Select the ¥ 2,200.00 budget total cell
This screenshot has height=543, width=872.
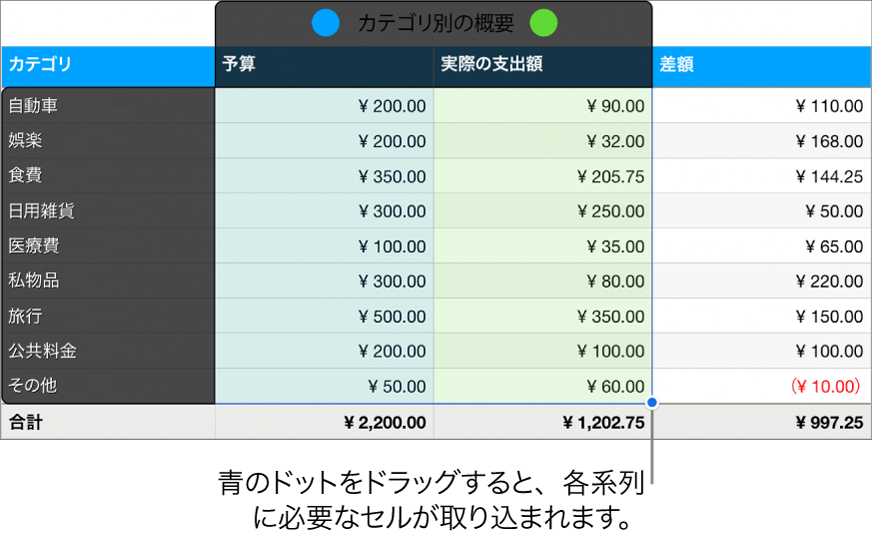coord(324,422)
